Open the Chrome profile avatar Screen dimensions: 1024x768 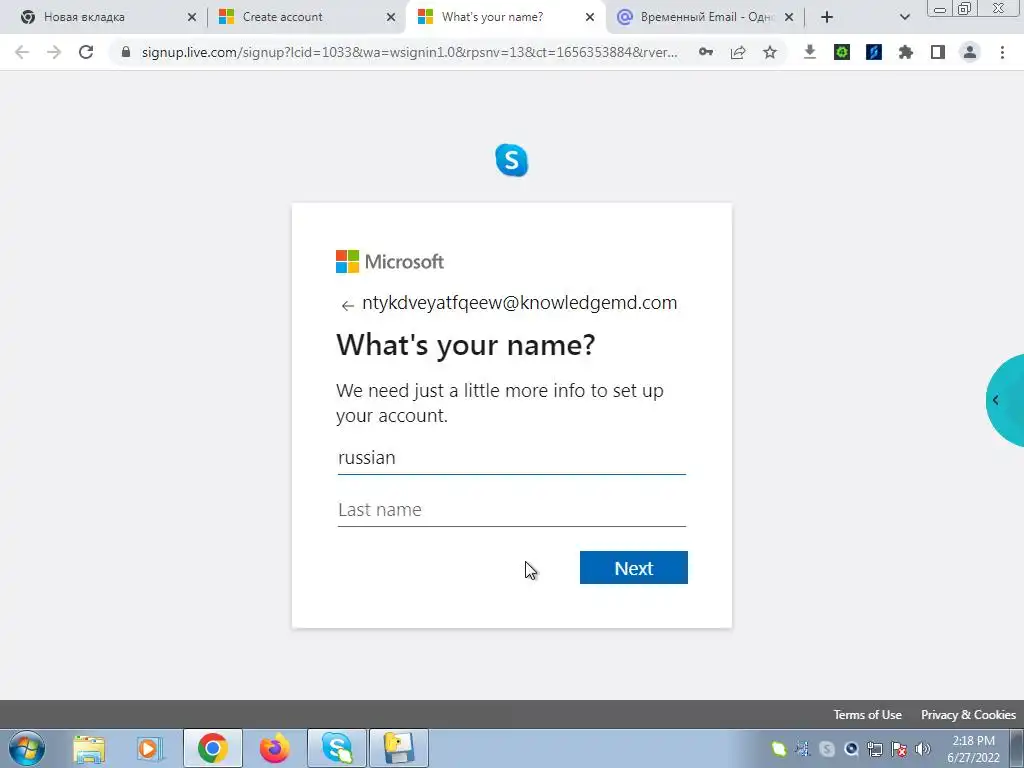tap(970, 52)
